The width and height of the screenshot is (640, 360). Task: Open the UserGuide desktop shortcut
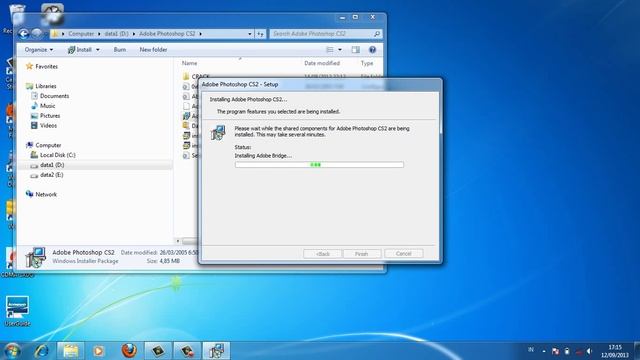(x=17, y=311)
